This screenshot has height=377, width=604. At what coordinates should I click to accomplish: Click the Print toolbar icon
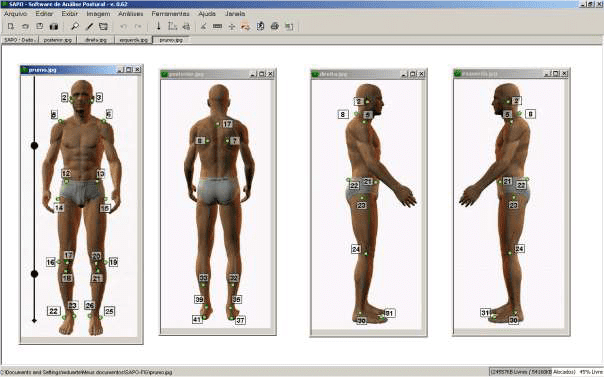[275, 27]
